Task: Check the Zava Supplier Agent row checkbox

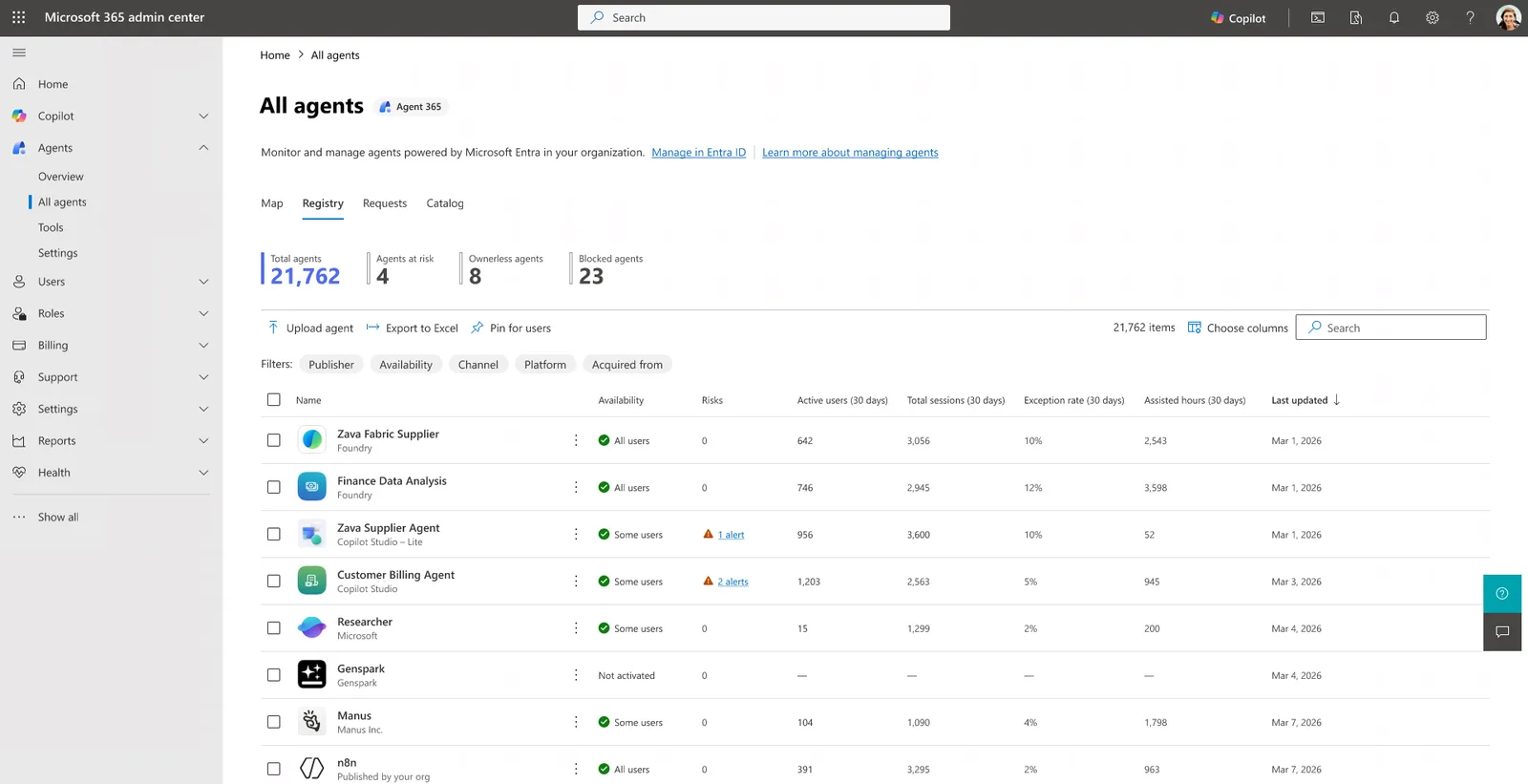Action: point(274,534)
